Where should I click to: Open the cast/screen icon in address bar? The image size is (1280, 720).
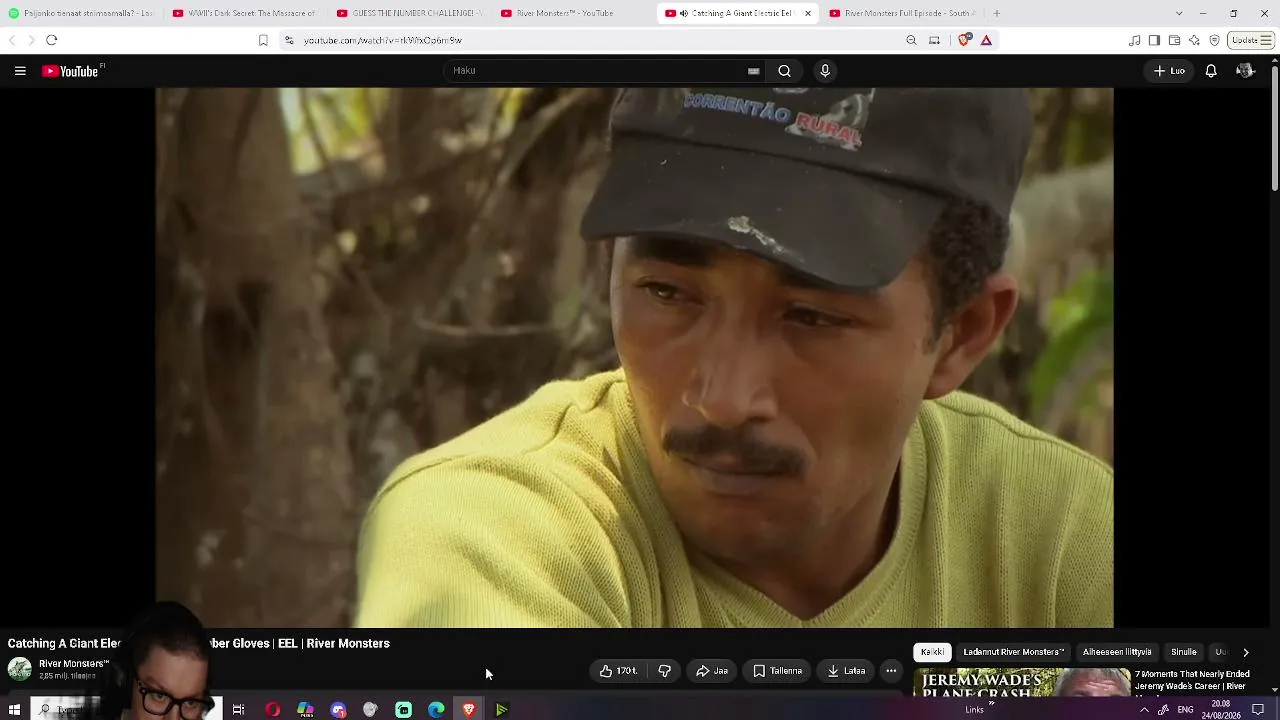point(934,40)
